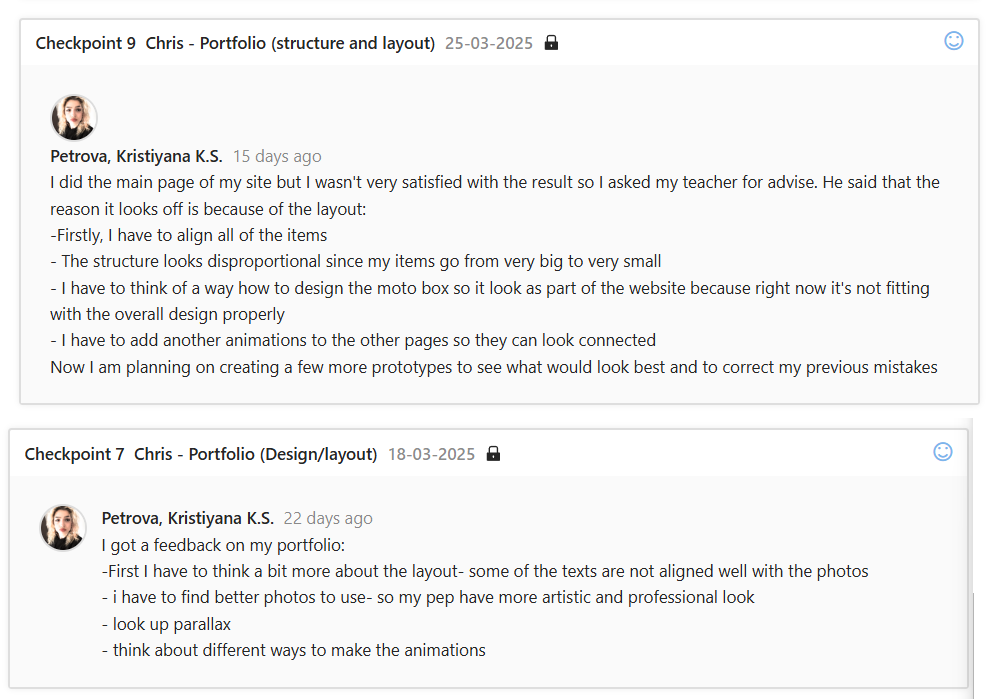Viewport: 993px width, 699px height.
Task: Click the "15 days ago" timestamp
Action: point(277,156)
